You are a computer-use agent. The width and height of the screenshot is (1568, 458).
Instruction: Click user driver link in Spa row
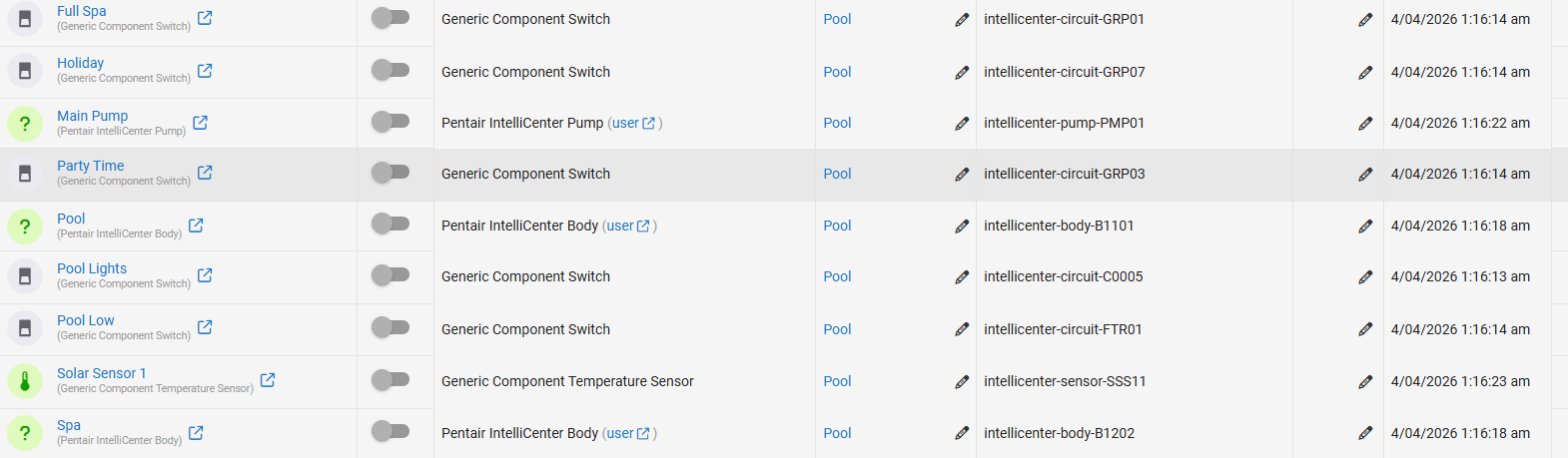pos(620,433)
